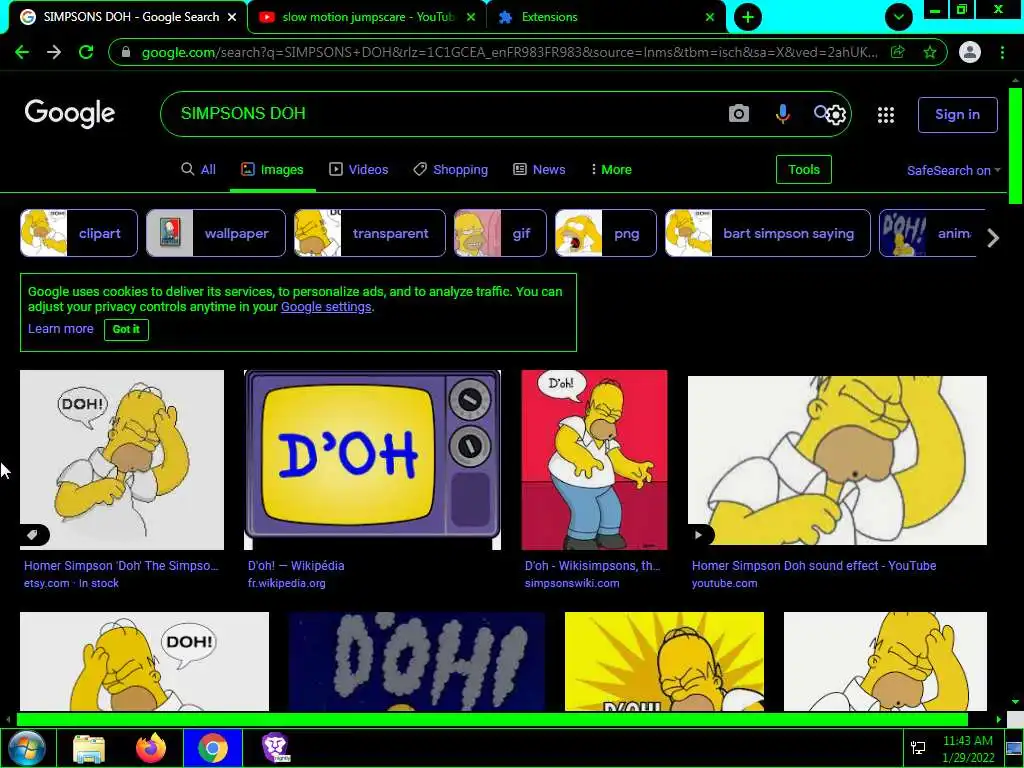Click simpsonswiki.com source link
The height and width of the screenshot is (768, 1024).
572,583
